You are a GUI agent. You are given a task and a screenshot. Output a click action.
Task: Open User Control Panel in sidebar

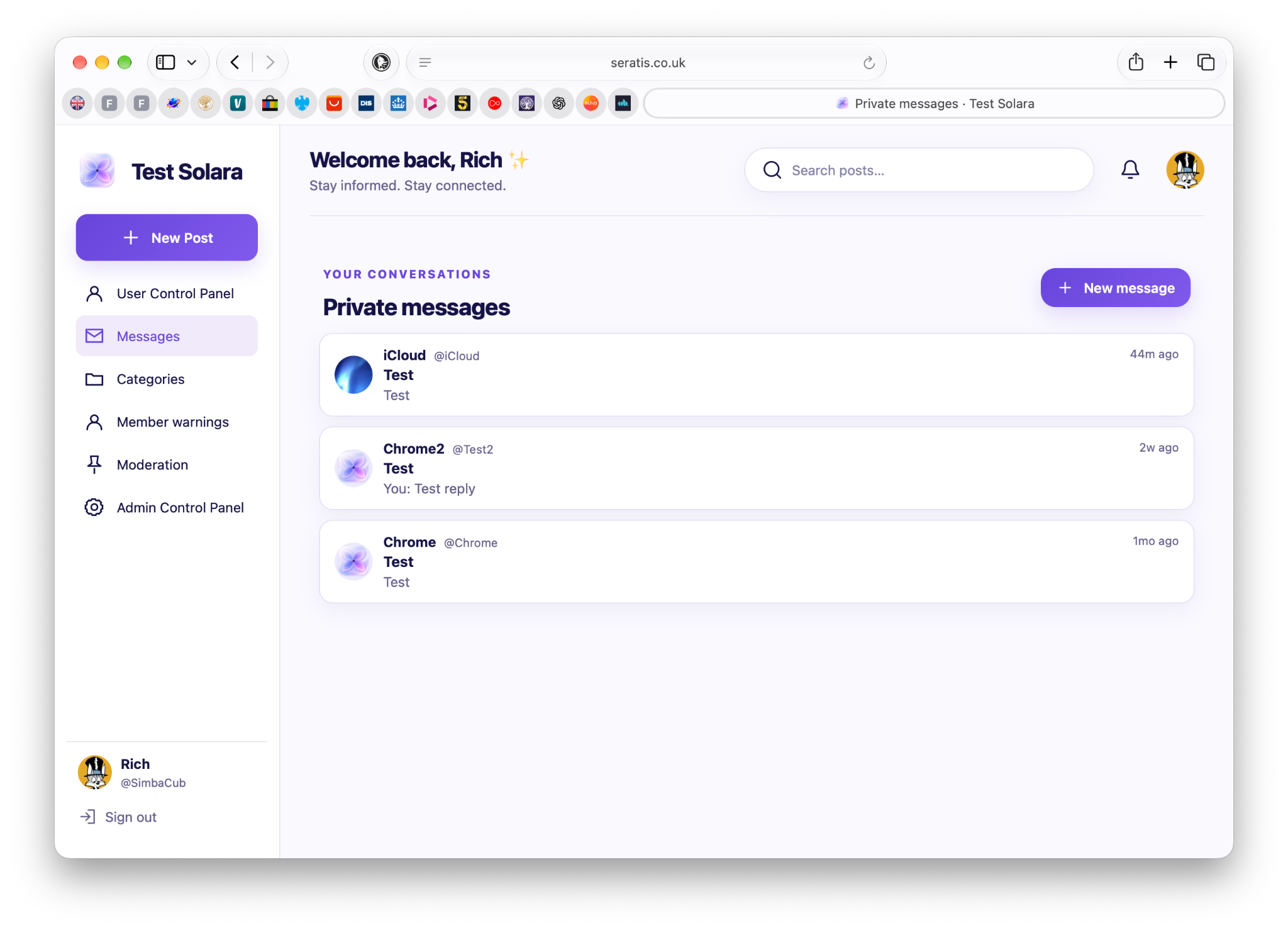[167, 293]
